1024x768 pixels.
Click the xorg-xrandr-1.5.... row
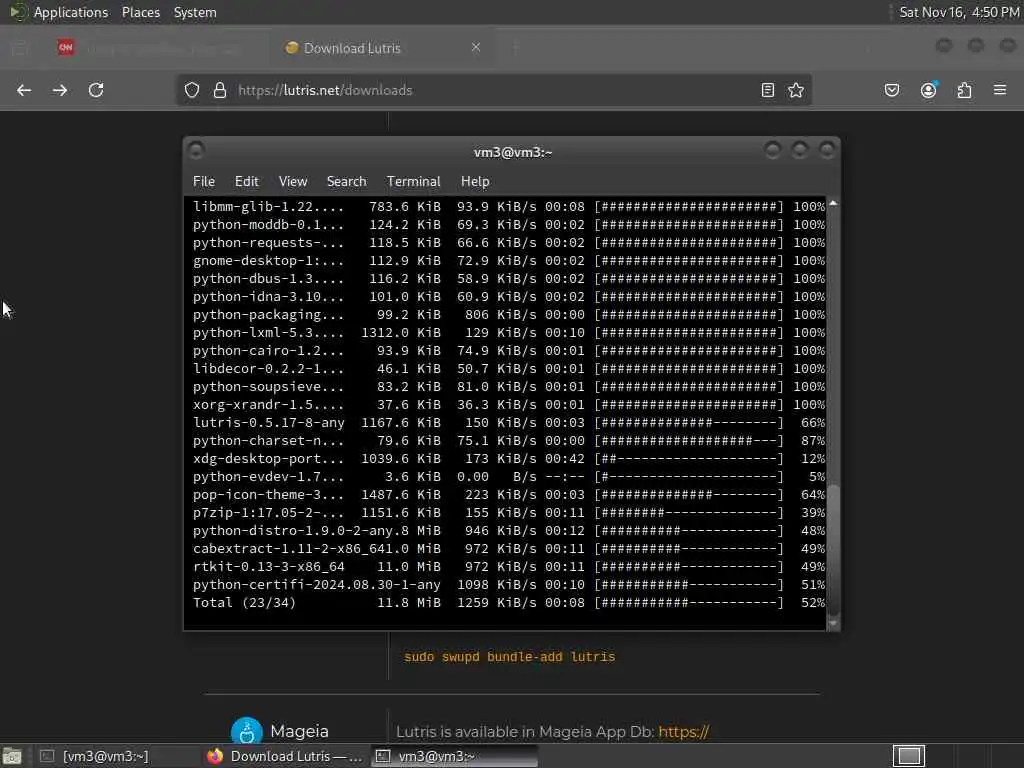[509, 404]
